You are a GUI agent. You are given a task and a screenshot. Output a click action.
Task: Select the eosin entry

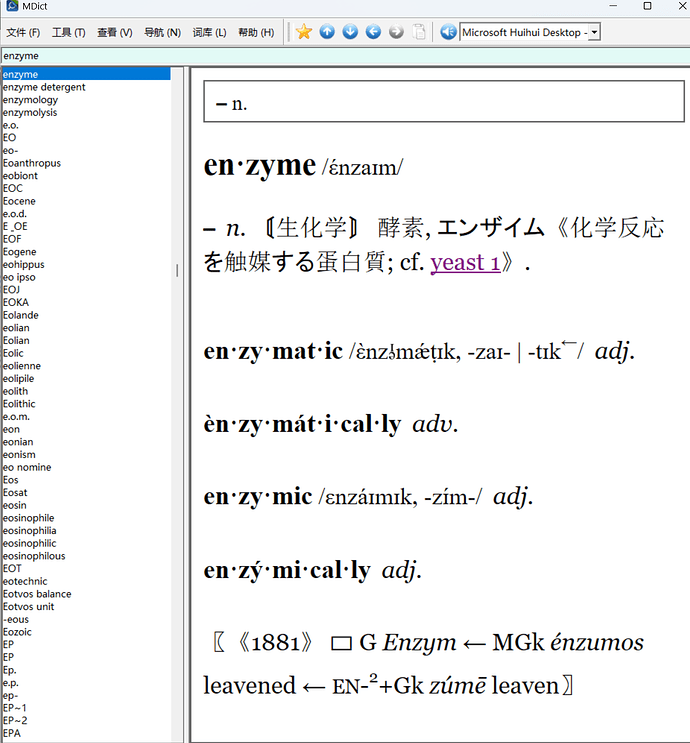click(15, 506)
